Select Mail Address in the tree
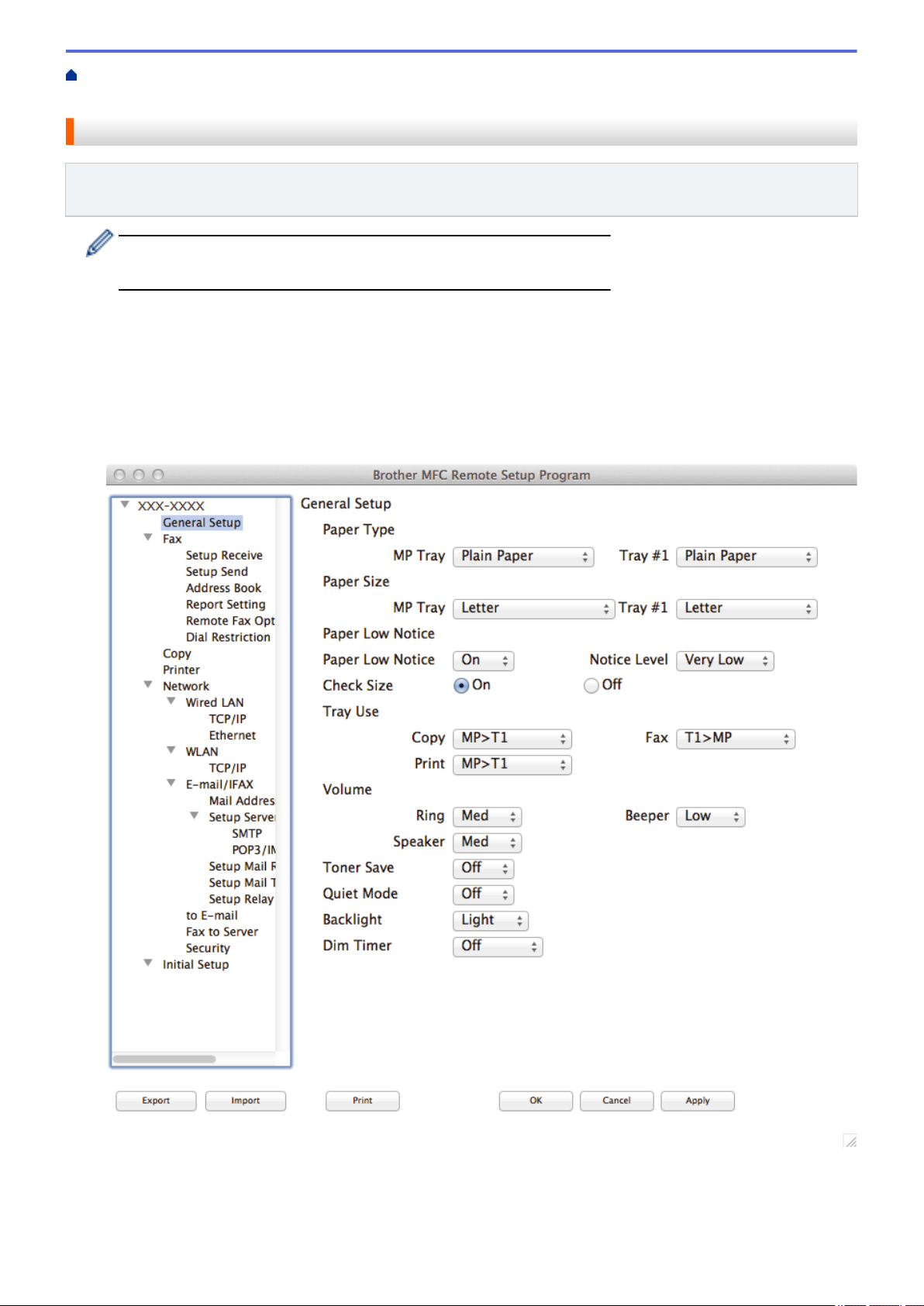Screen dimensions: 924x1306 pyautogui.click(x=242, y=801)
